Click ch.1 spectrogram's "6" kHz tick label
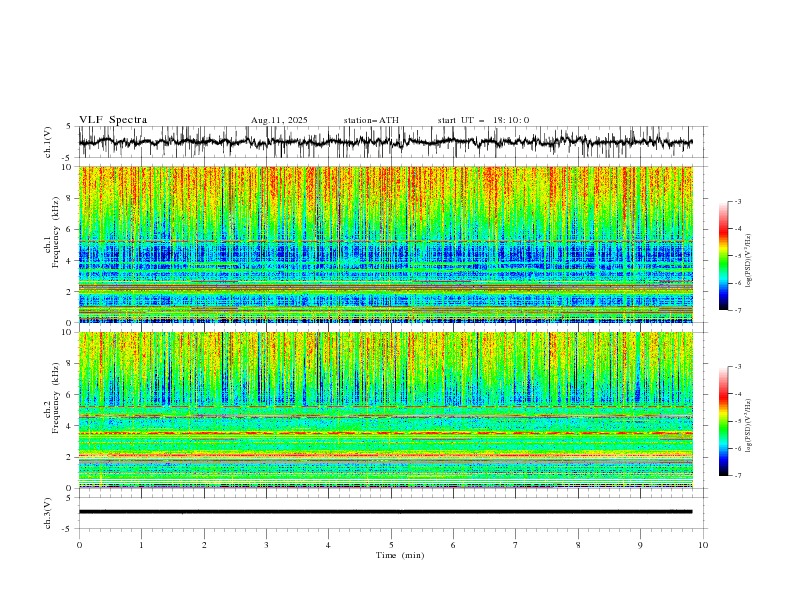 [71, 229]
